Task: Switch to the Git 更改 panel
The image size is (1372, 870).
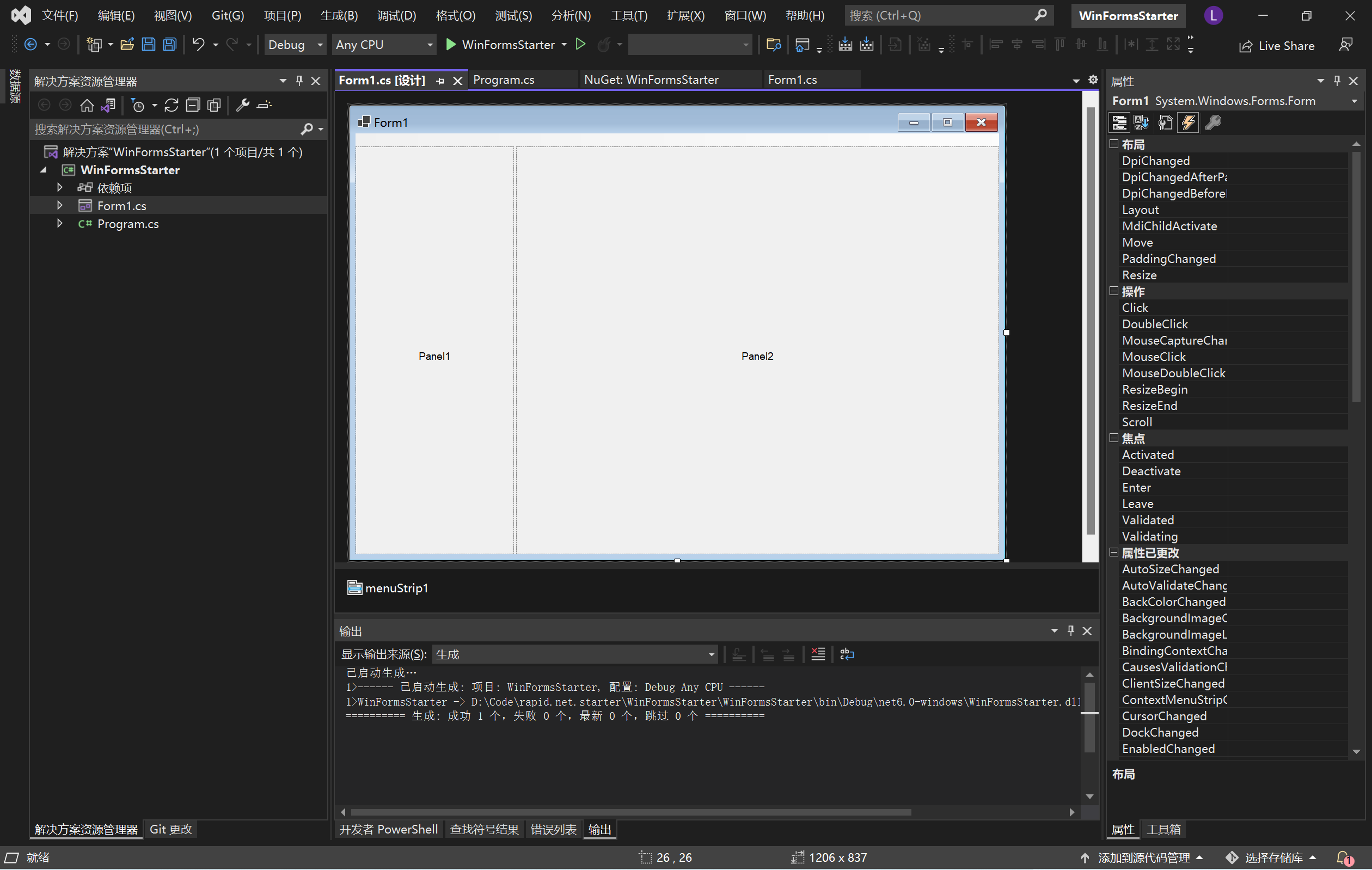Action: 170,830
